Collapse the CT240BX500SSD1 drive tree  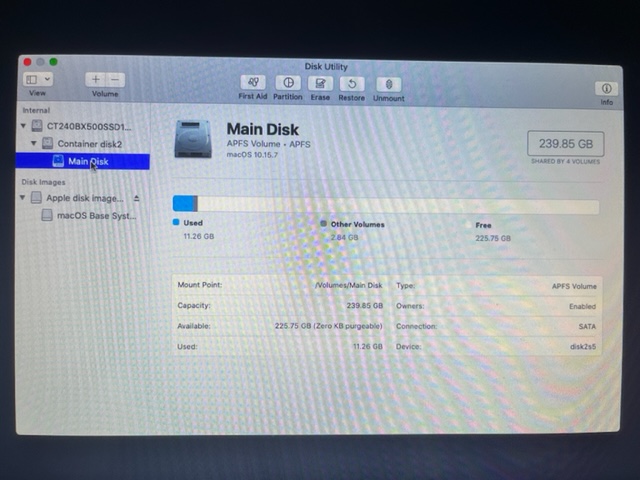tap(23, 126)
